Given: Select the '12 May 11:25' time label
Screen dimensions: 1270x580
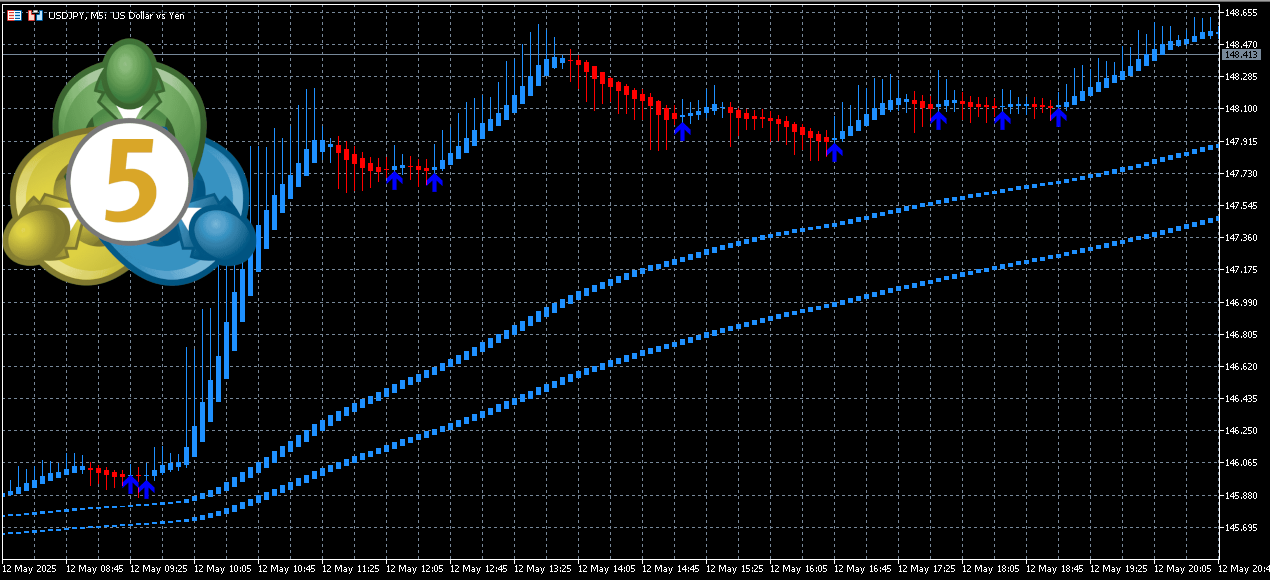Looking at the screenshot, I should click(351, 569).
